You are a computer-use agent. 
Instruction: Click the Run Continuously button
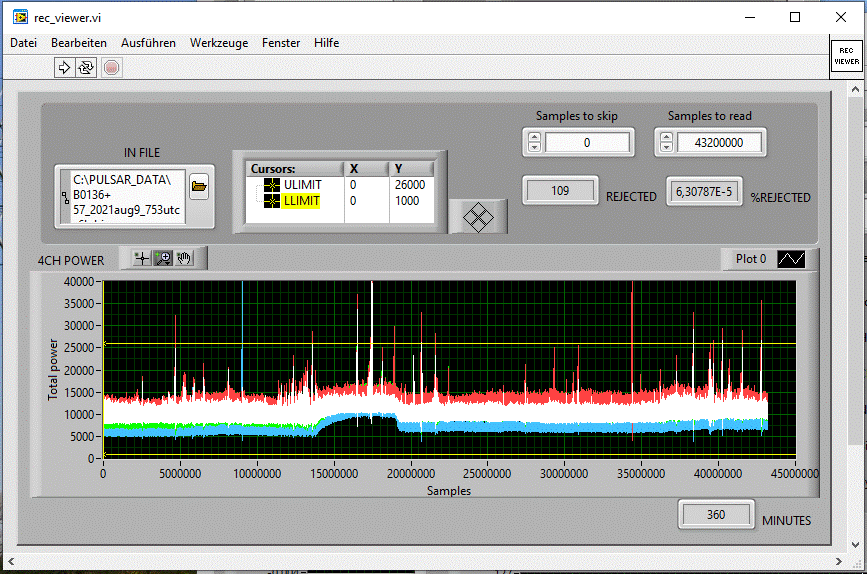(86, 67)
